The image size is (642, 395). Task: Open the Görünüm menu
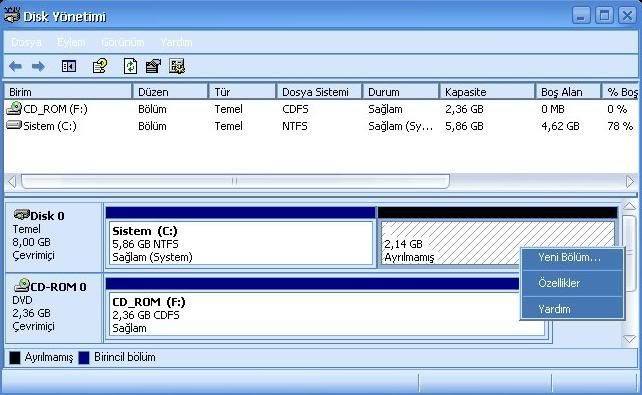pos(123,43)
